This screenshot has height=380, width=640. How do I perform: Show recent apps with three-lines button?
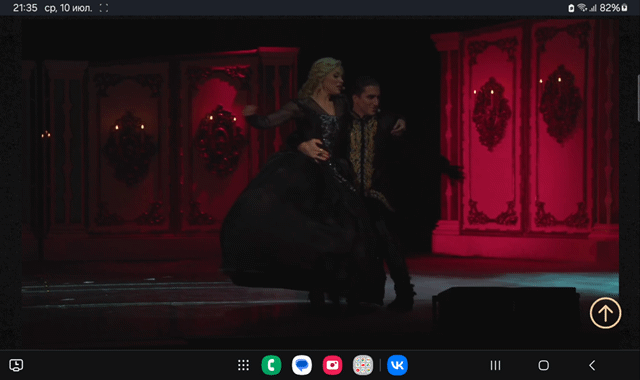click(x=496, y=365)
